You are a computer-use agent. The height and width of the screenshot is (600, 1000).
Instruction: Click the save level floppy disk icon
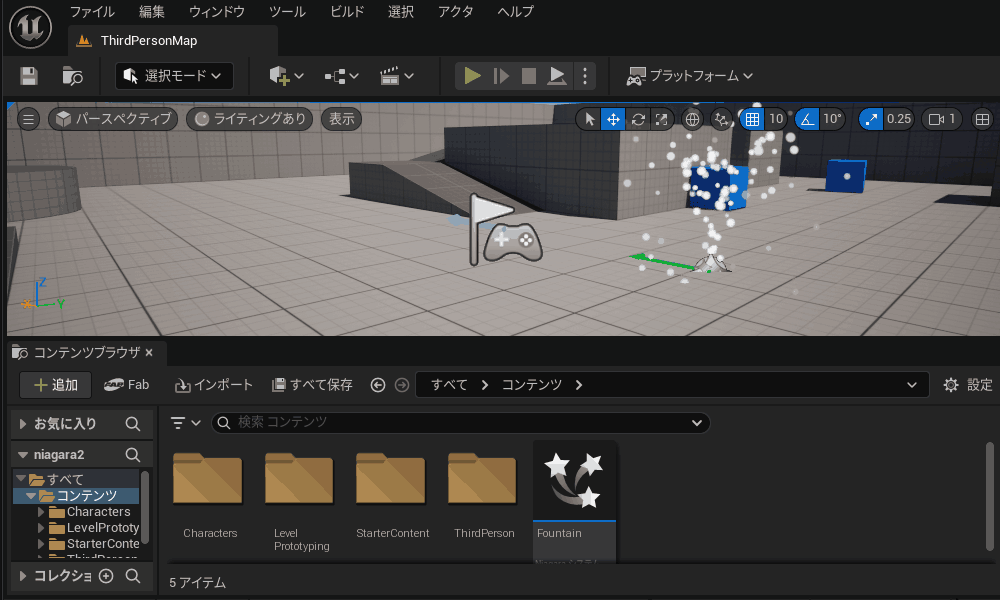point(29,76)
